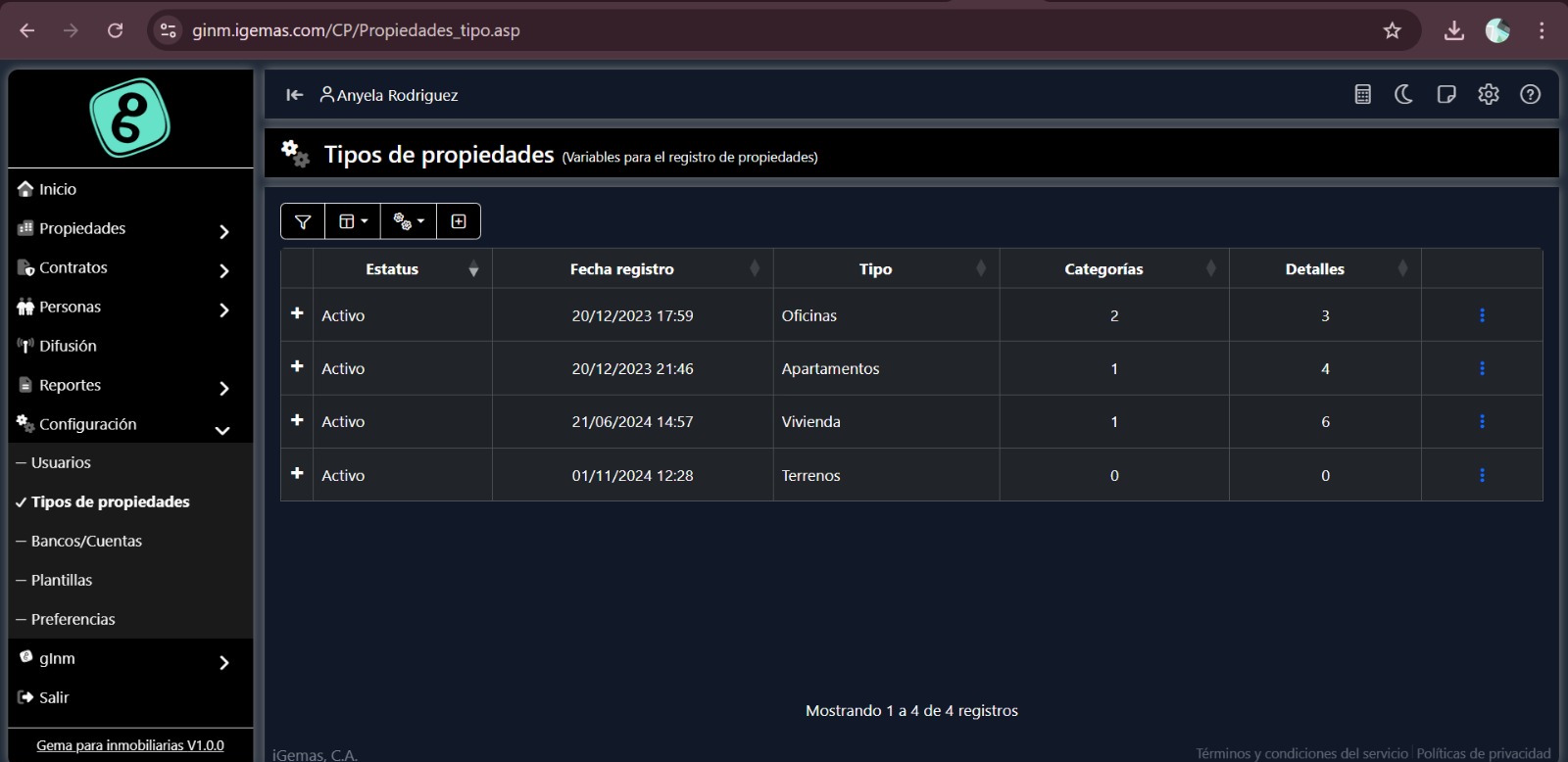
Task: Expand the Apartamentos row details
Action: point(297,366)
